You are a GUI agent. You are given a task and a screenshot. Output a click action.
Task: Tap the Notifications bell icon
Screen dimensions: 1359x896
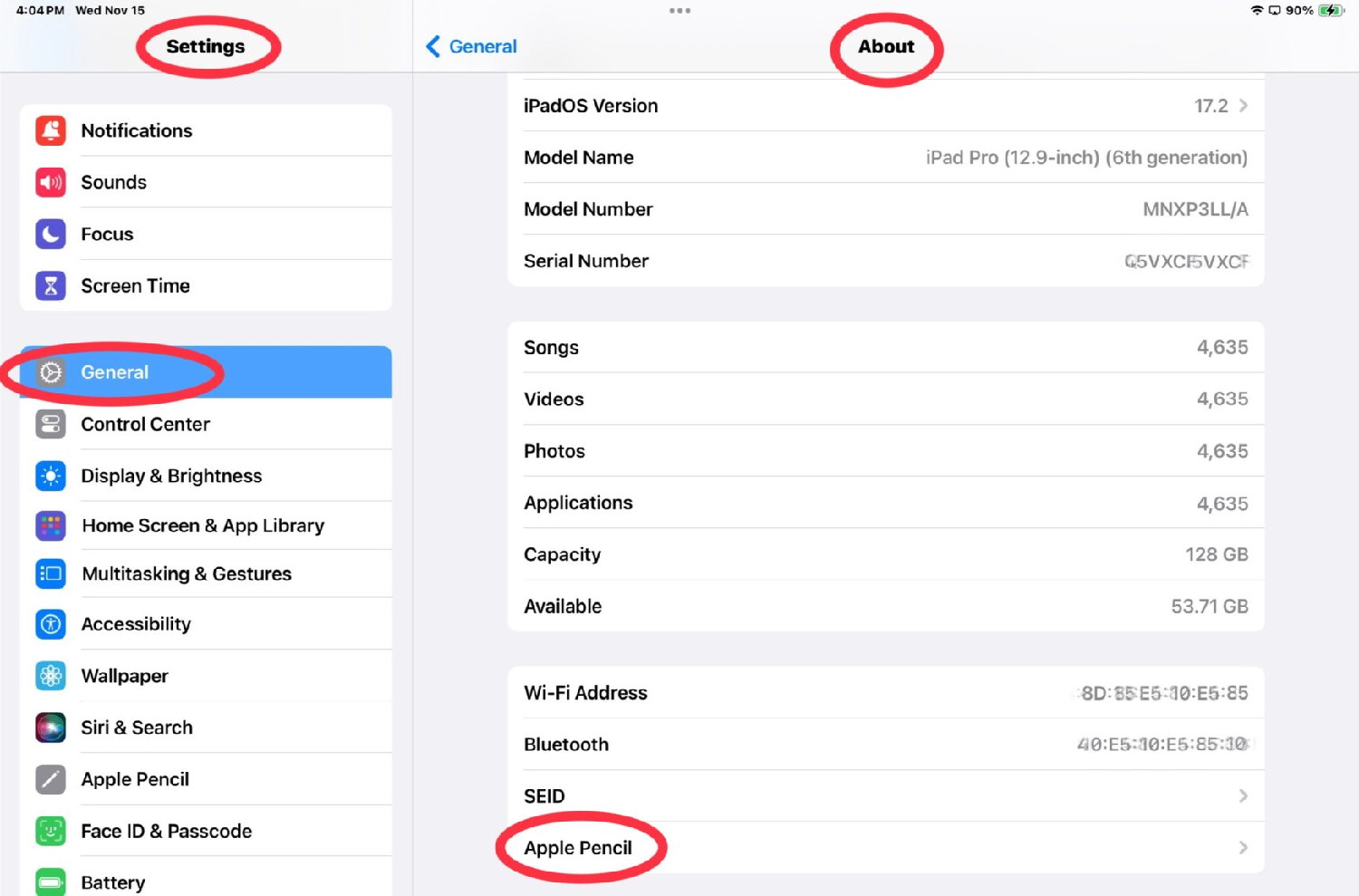coord(51,130)
